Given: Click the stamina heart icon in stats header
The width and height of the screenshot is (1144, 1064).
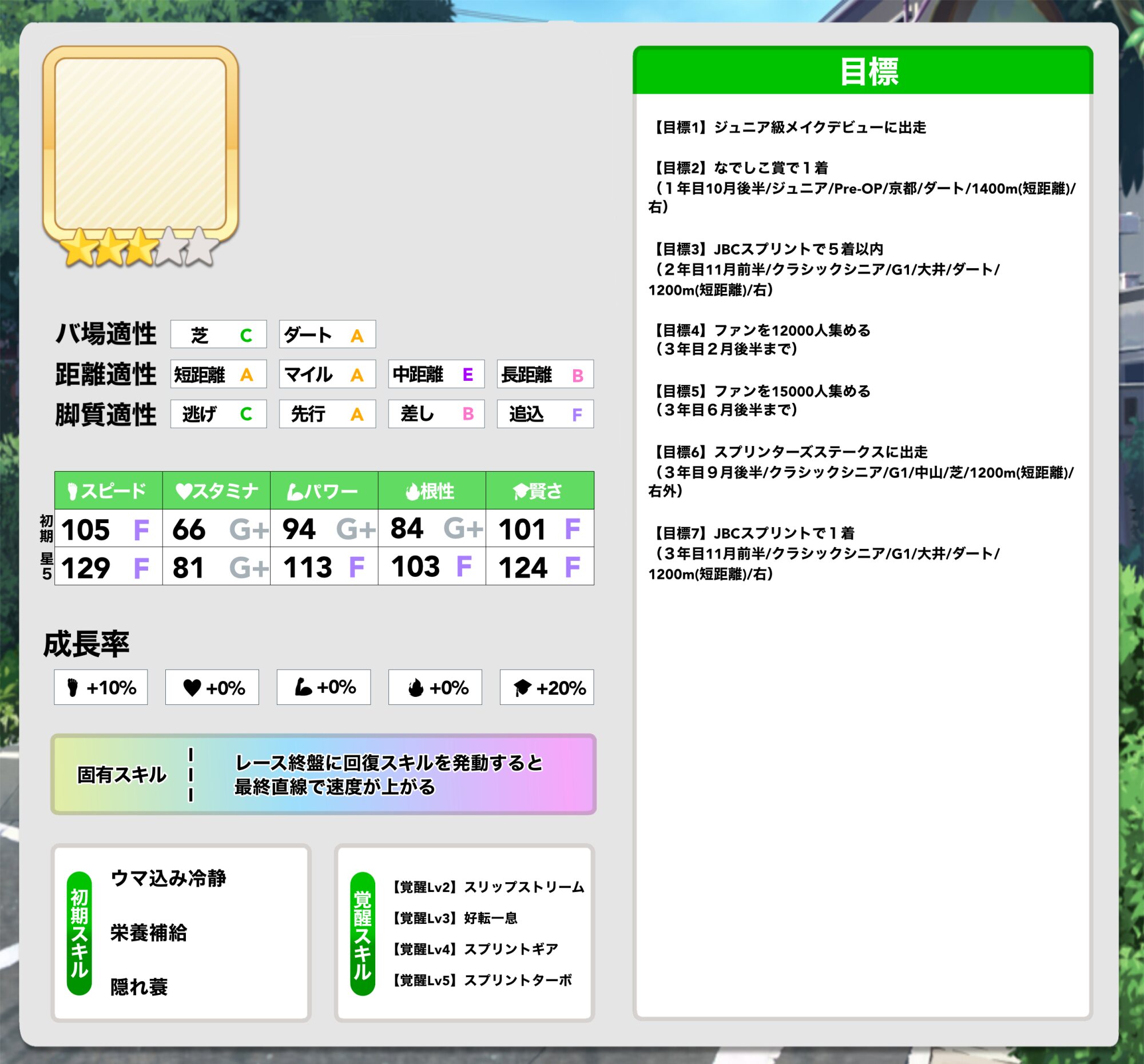Looking at the screenshot, I should pyautogui.click(x=183, y=491).
